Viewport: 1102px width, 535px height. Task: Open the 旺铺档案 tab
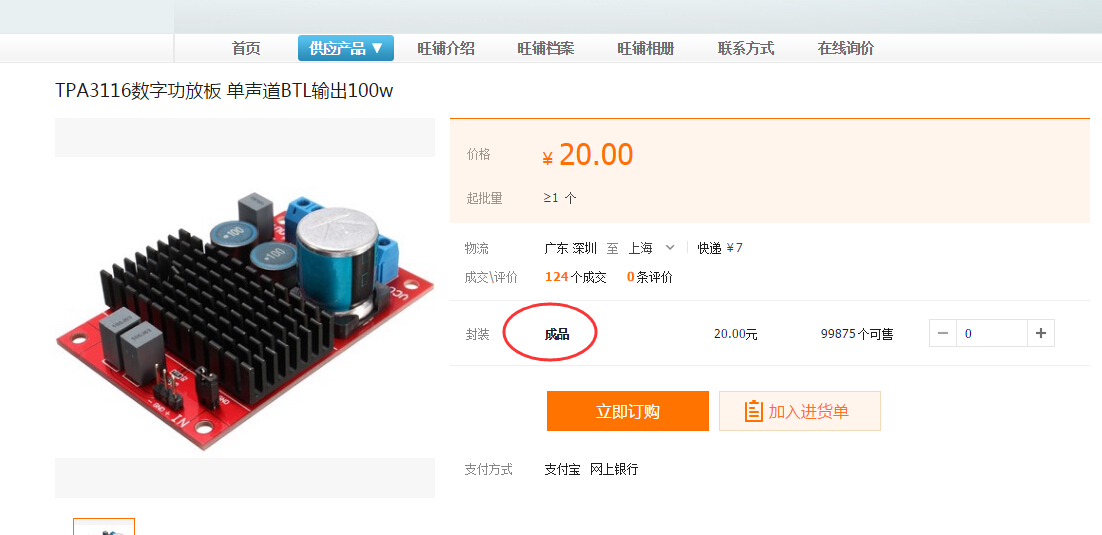point(546,49)
